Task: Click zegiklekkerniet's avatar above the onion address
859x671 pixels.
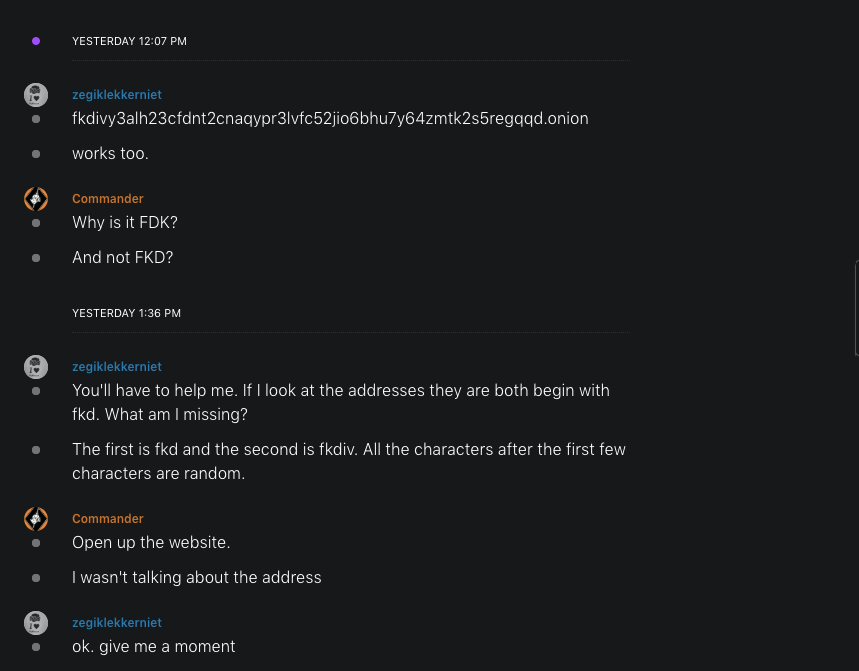Action: coord(36,95)
